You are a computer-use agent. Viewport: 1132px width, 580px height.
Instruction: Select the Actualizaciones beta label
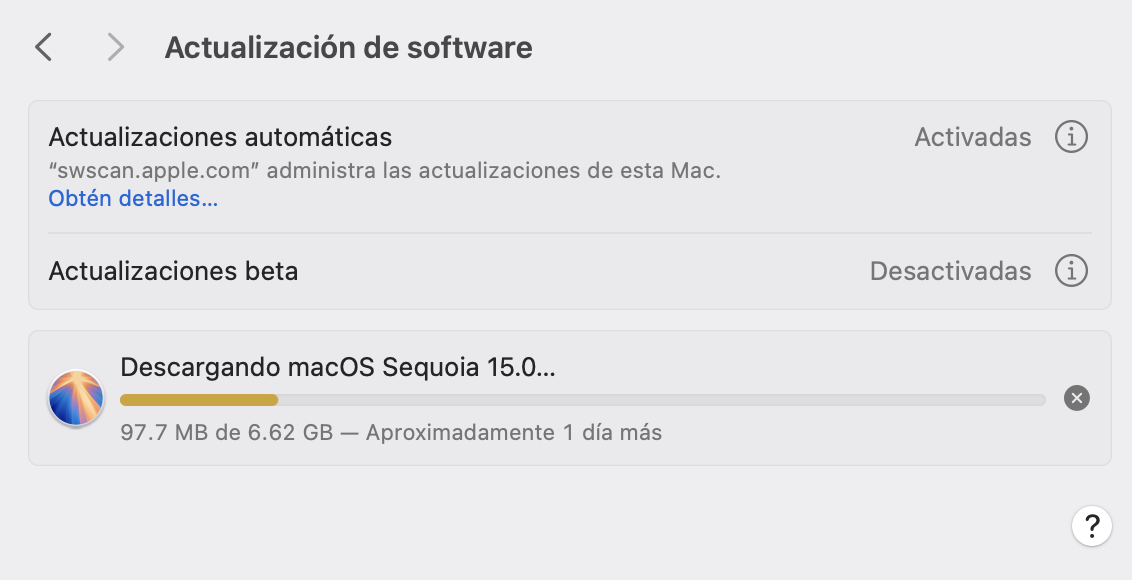(x=173, y=271)
